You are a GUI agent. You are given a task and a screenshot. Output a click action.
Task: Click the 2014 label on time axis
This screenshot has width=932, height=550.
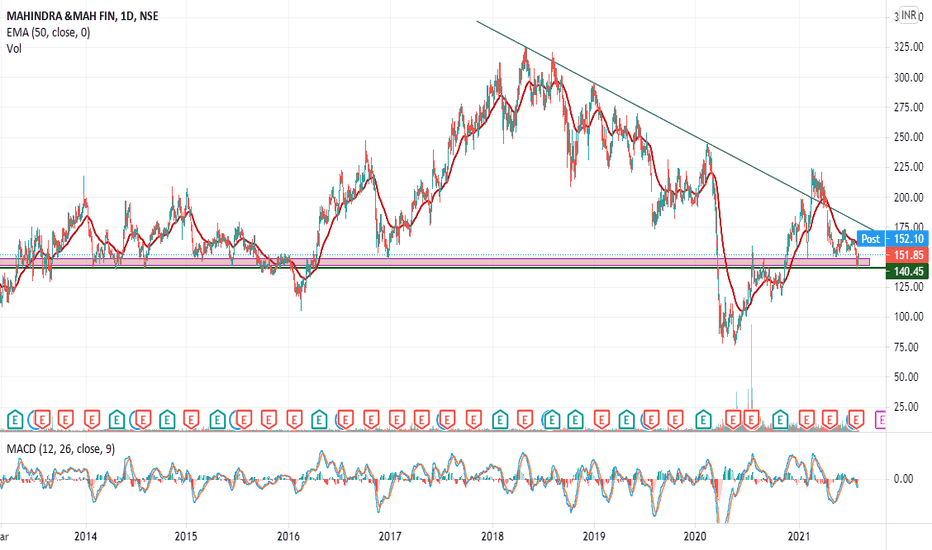tap(86, 536)
